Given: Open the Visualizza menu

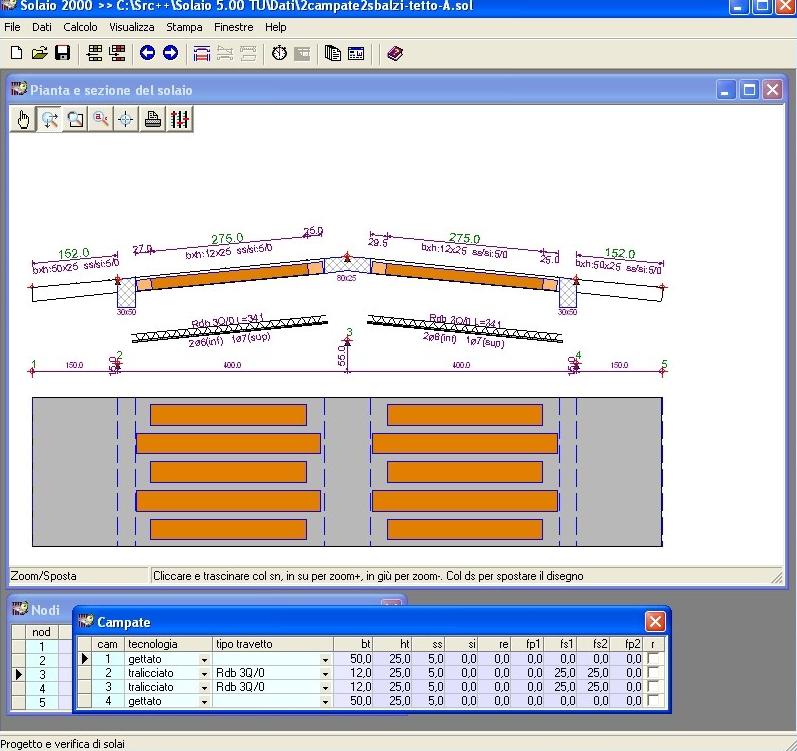Looking at the screenshot, I should (132, 27).
